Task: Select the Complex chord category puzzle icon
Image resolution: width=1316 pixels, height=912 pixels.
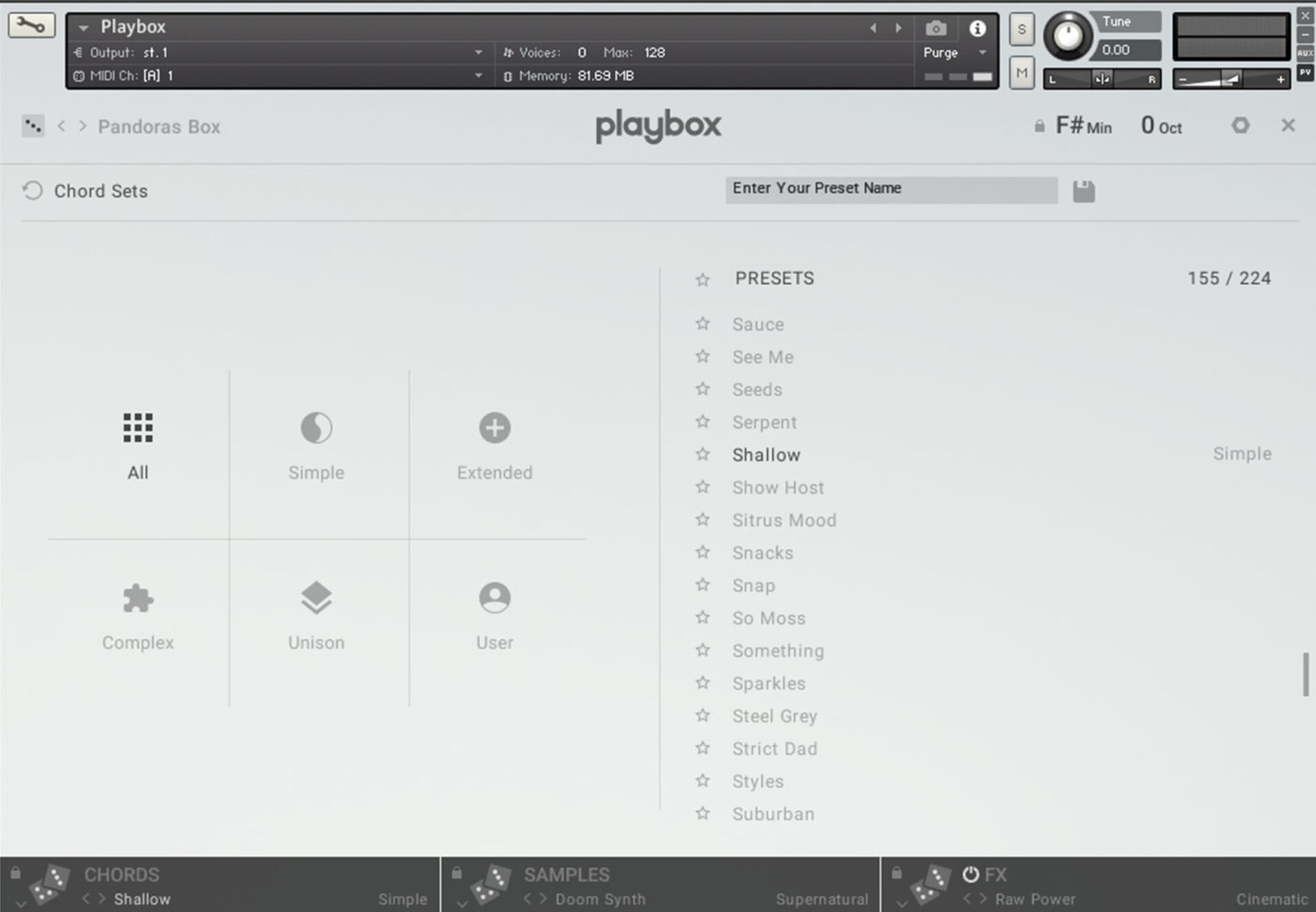Action: [137, 597]
